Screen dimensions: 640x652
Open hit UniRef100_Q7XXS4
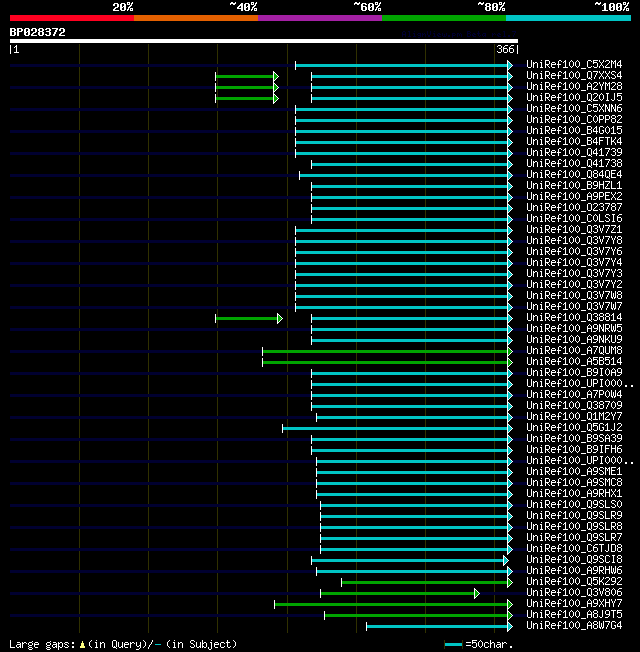(574, 76)
